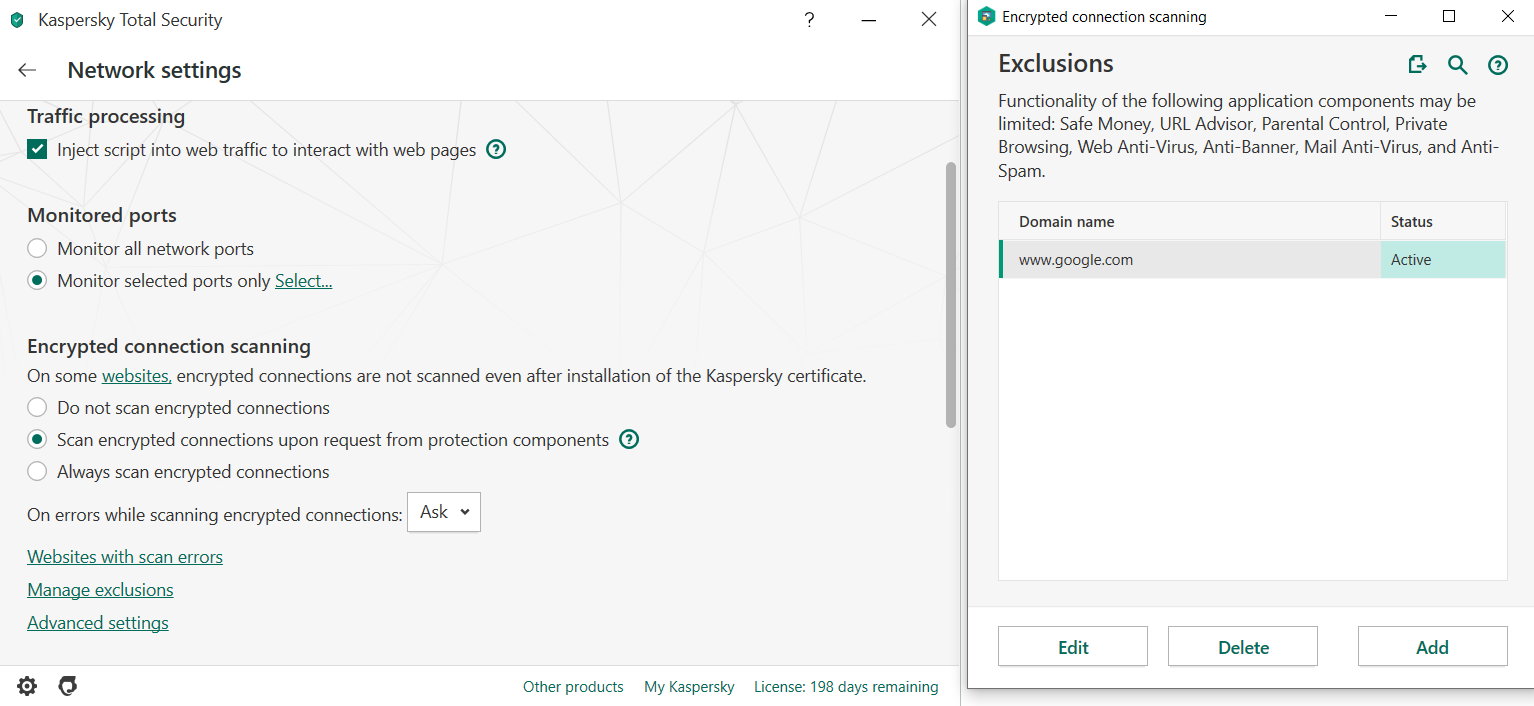
Task: Click Kaspersky shield logo in main title bar
Action: (17, 20)
